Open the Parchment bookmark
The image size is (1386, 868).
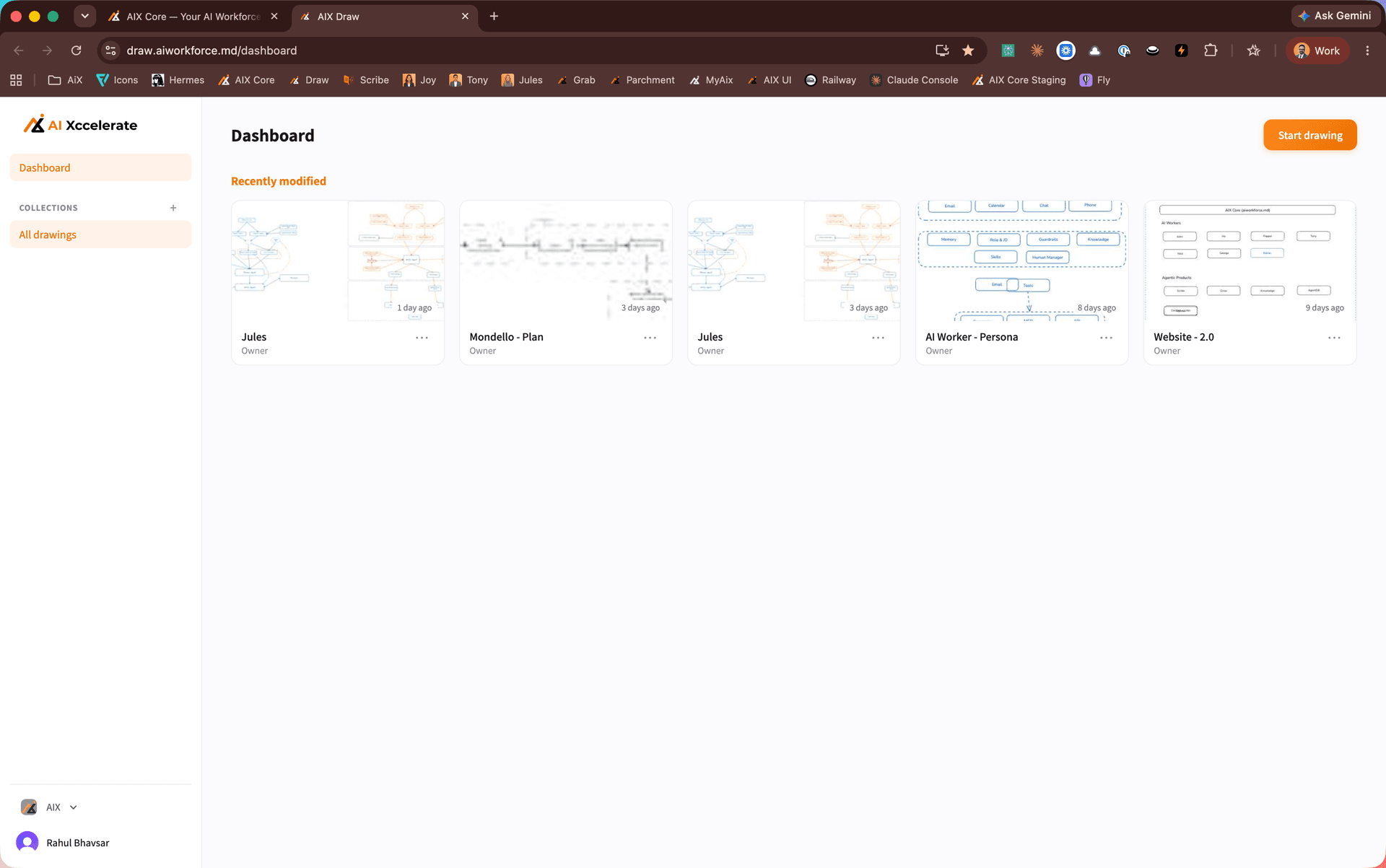[x=642, y=80]
